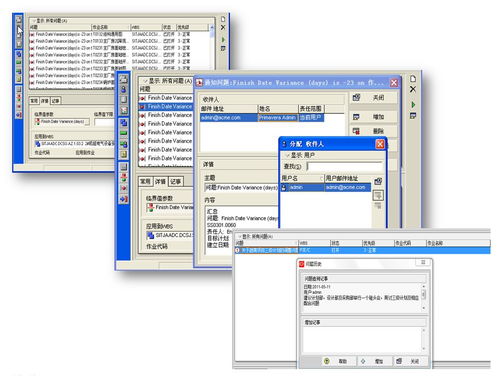Switch to the 记事 tab in the middle window

[x=175, y=181]
